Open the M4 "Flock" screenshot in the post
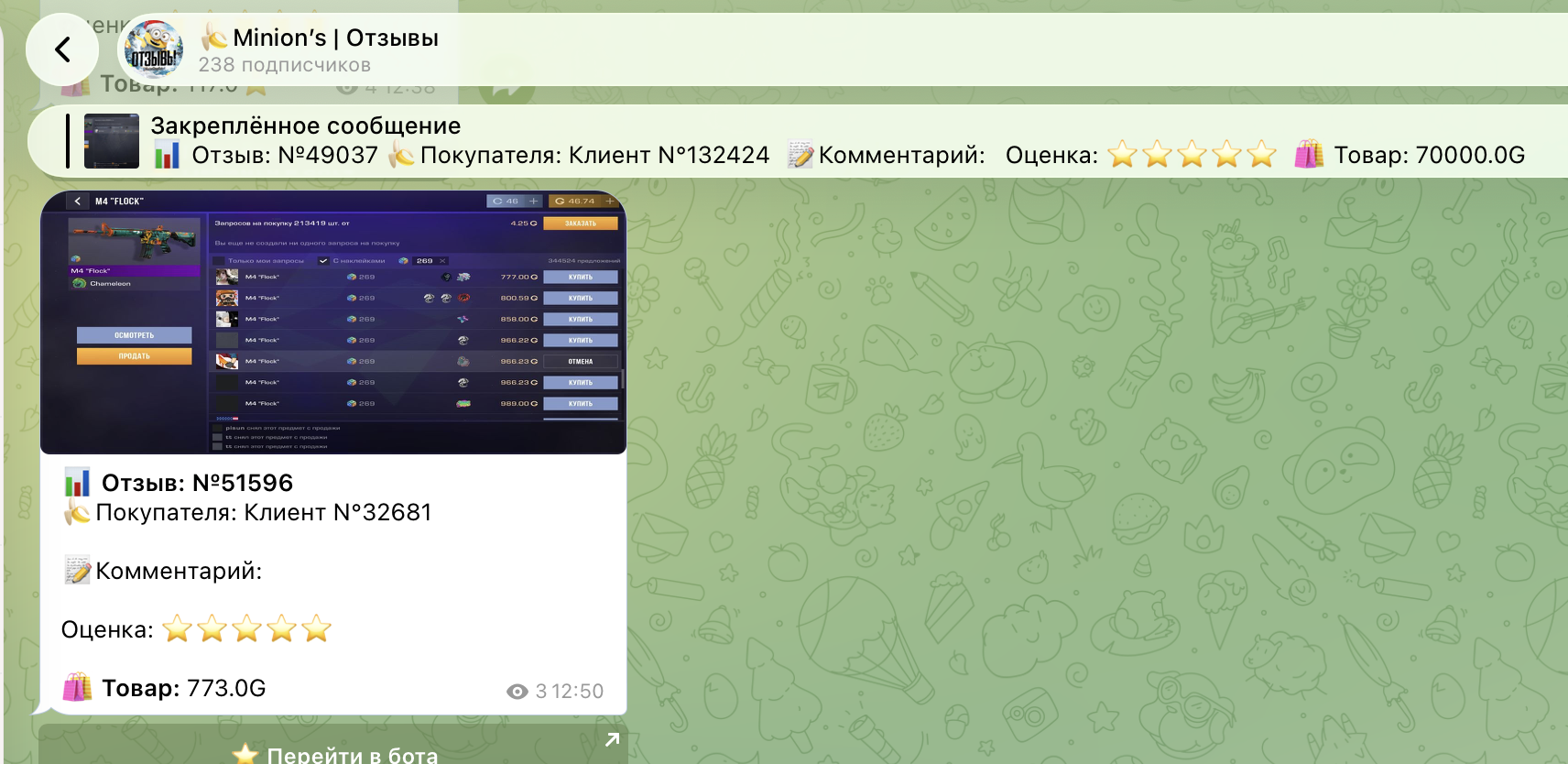This screenshot has width=1568, height=764. [333, 322]
